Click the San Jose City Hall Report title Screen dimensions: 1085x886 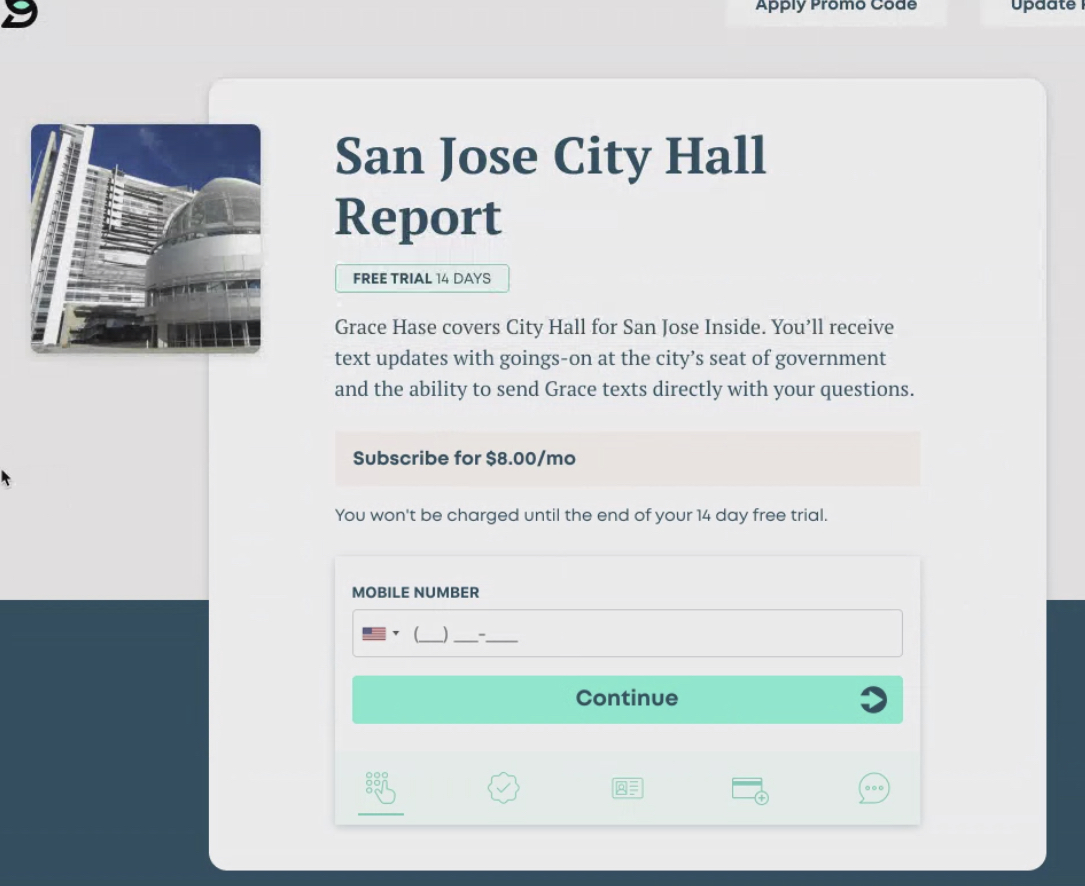point(551,186)
